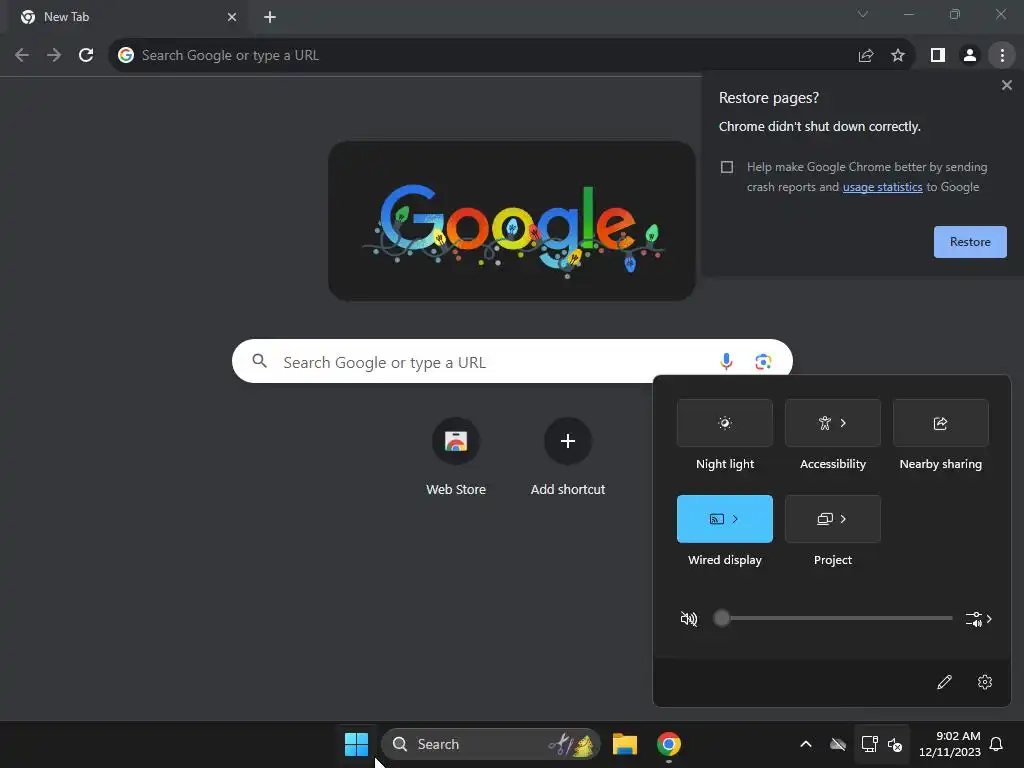Viewport: 1024px width, 768px height.
Task: Enable sending crash reports checkbox
Action: coord(727,167)
